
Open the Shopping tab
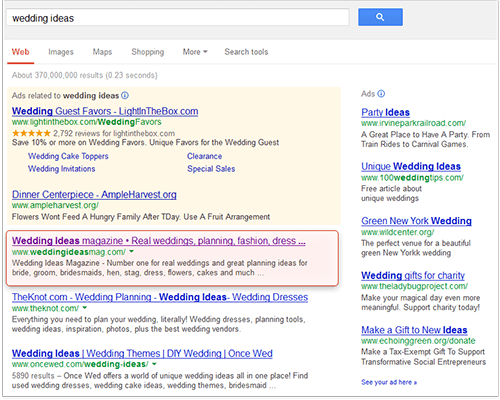[148, 52]
